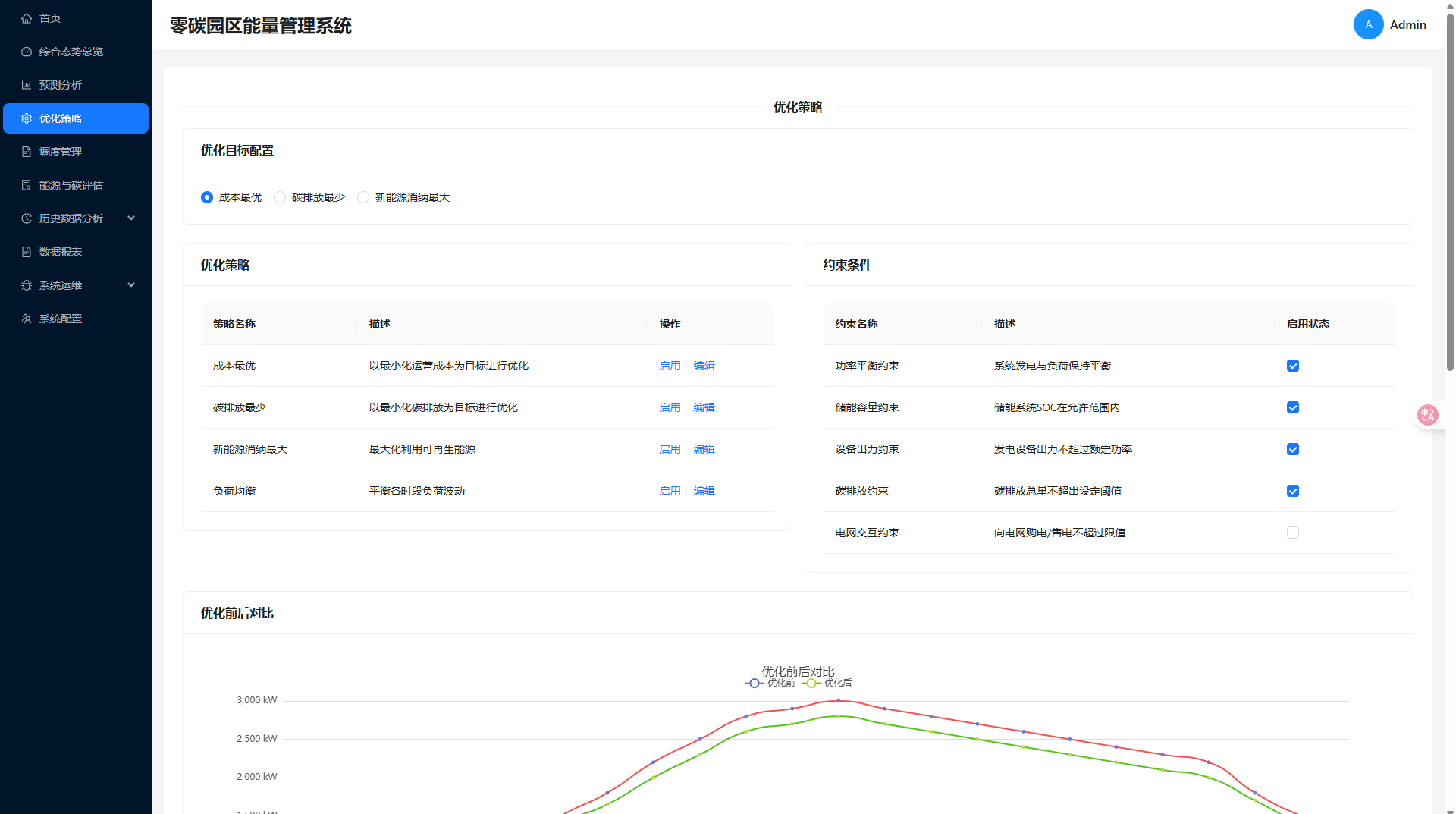Click the dashboard icon beside 综合态势总览
This screenshot has width=1456, height=814.
pos(27,52)
